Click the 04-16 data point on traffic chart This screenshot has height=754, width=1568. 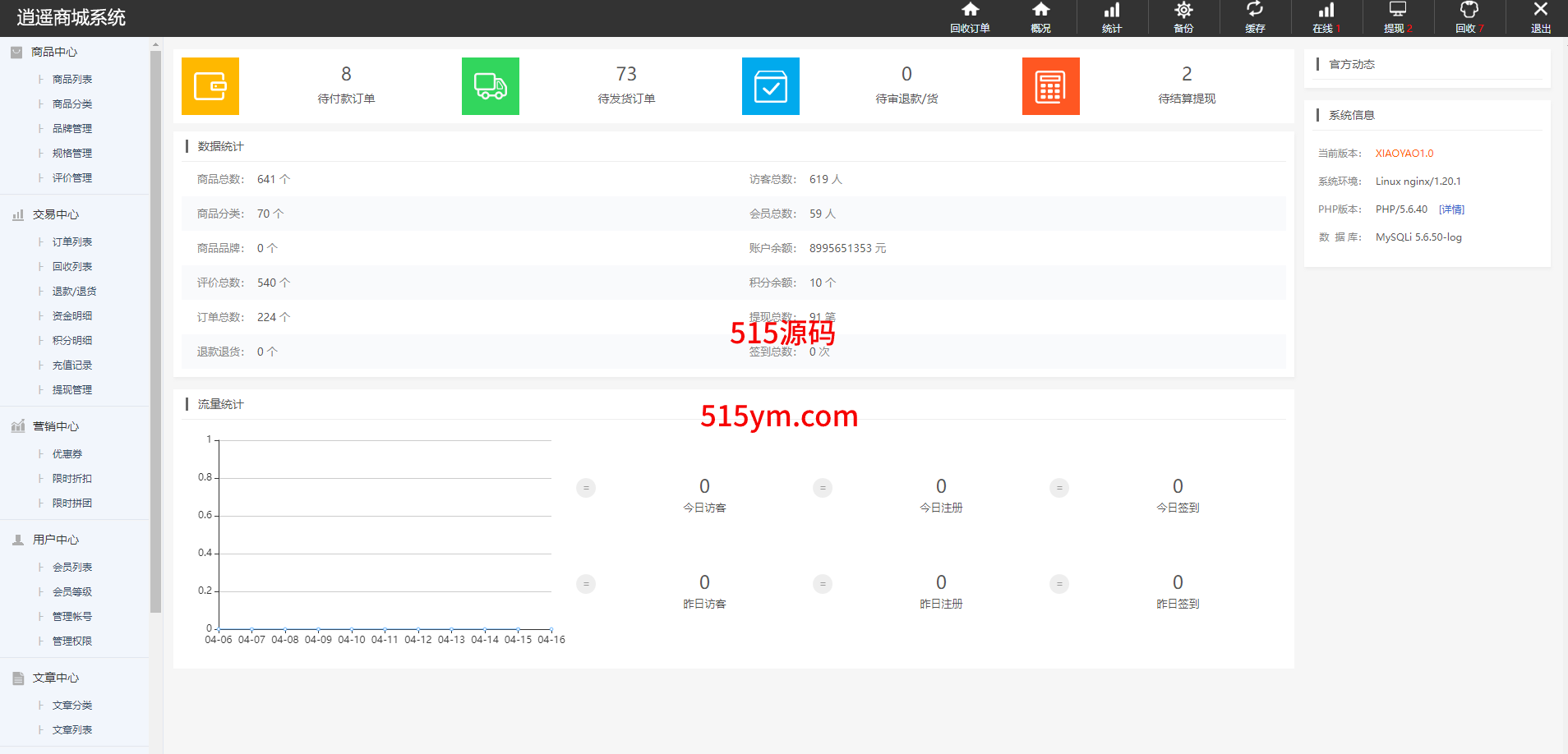[551, 629]
